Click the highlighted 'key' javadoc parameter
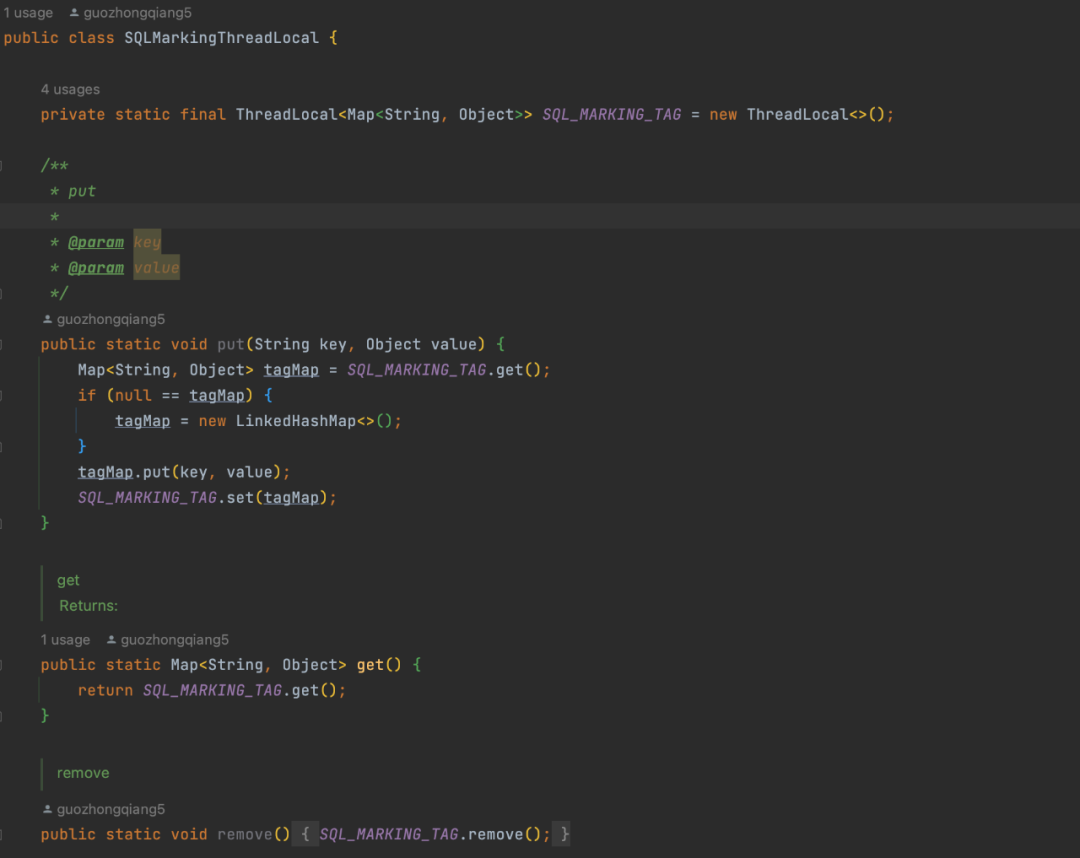The height and width of the screenshot is (858, 1080). coord(147,242)
